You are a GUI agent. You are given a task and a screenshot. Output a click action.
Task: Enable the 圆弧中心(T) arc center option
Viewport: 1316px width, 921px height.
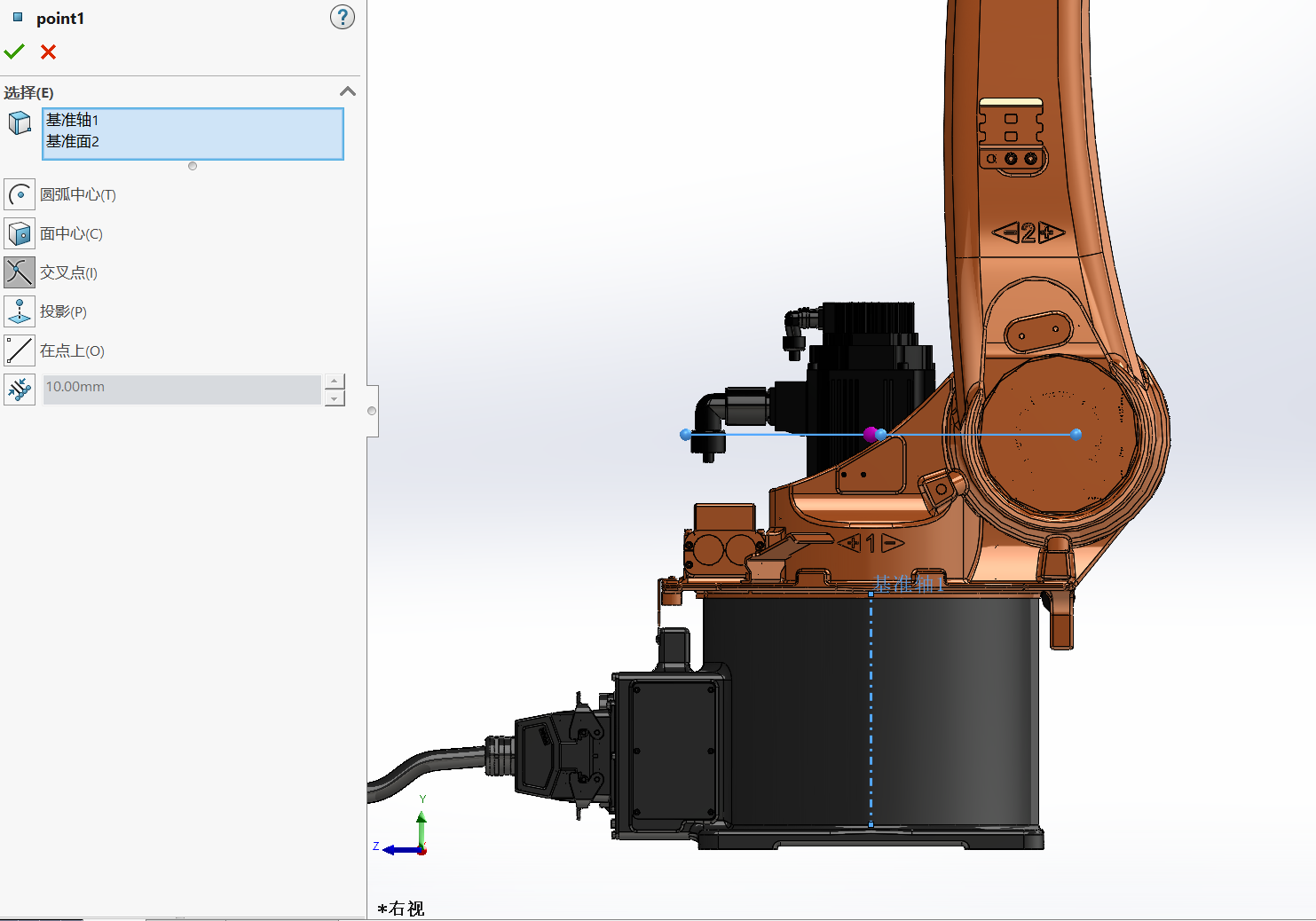click(20, 194)
